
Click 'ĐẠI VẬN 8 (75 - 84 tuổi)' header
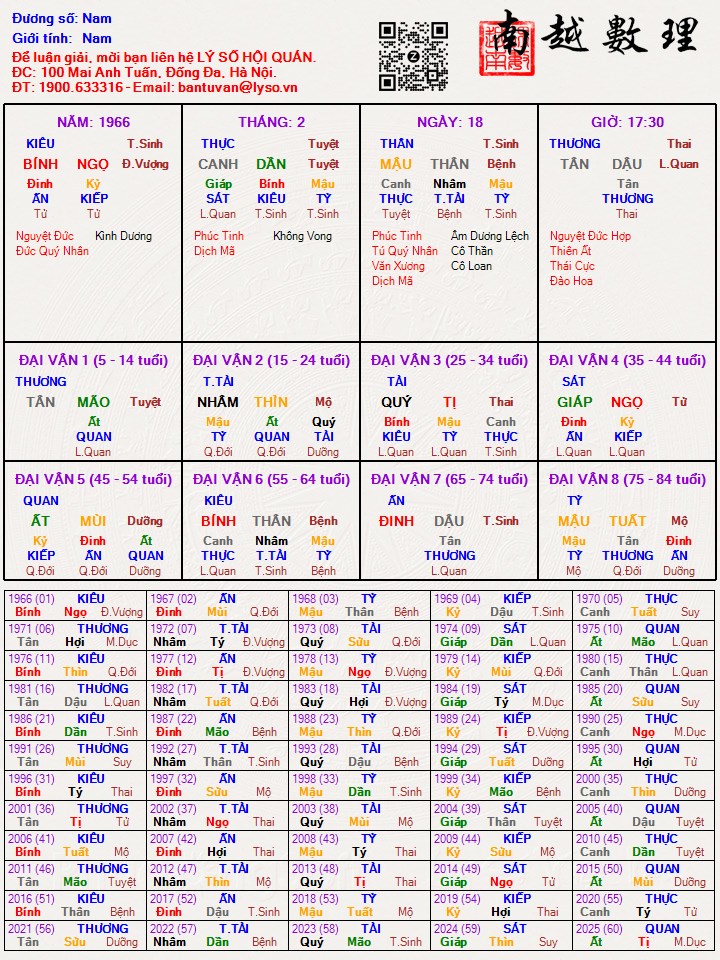[628, 479]
